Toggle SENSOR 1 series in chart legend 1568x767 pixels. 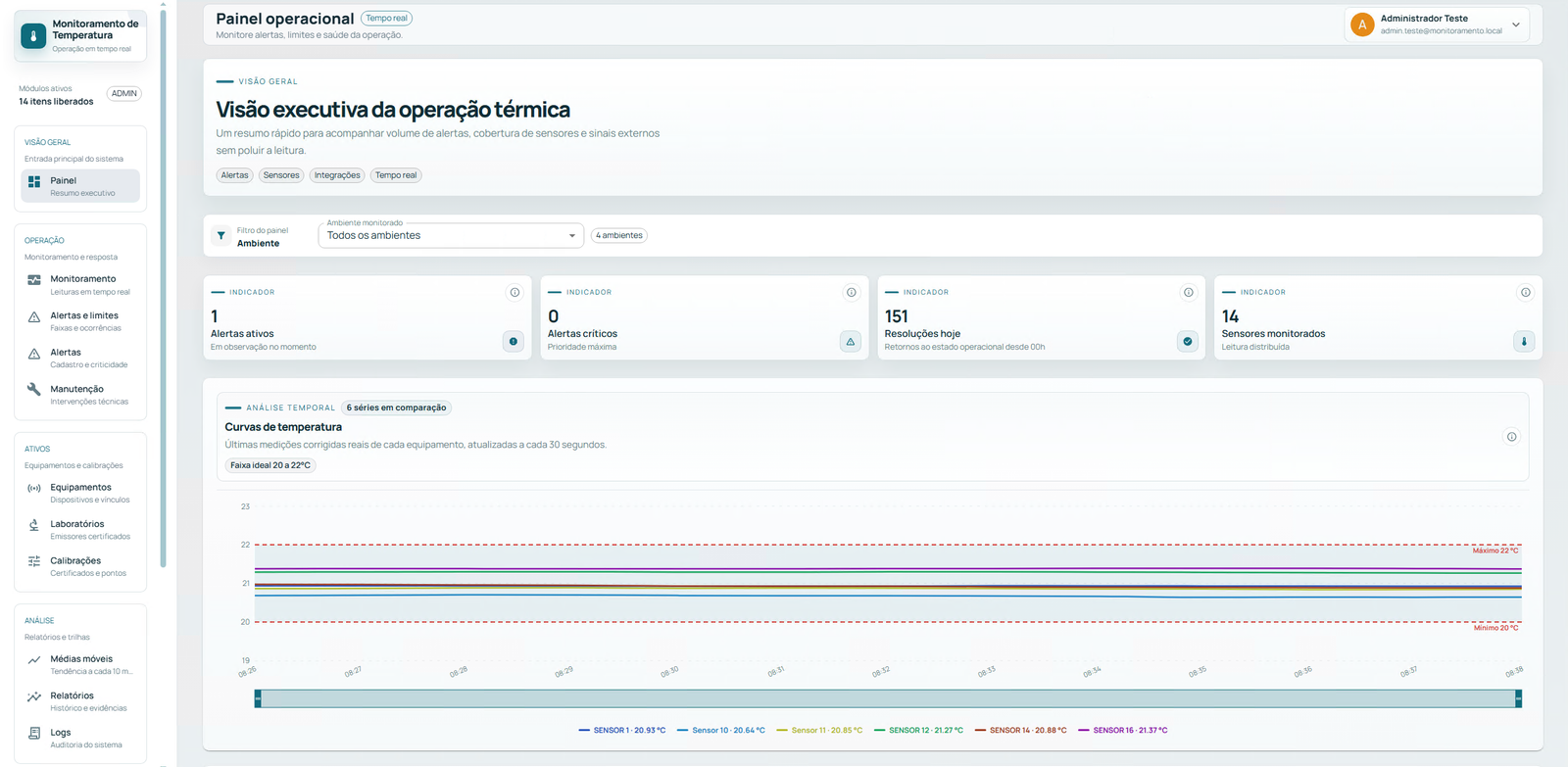coord(622,730)
